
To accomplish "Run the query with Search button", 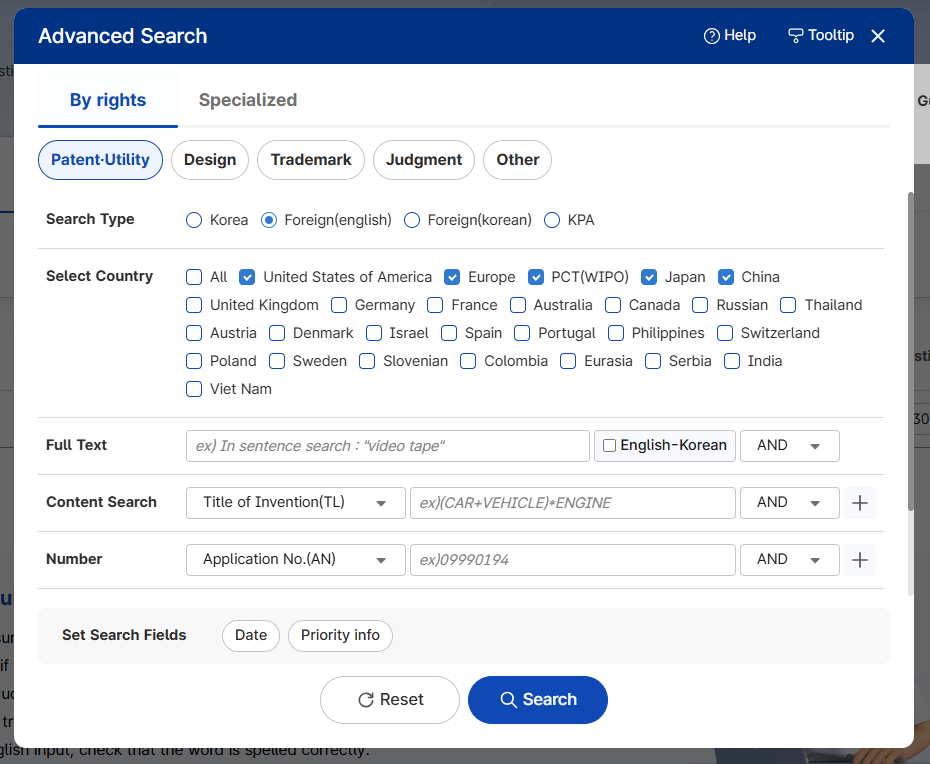I will [538, 700].
